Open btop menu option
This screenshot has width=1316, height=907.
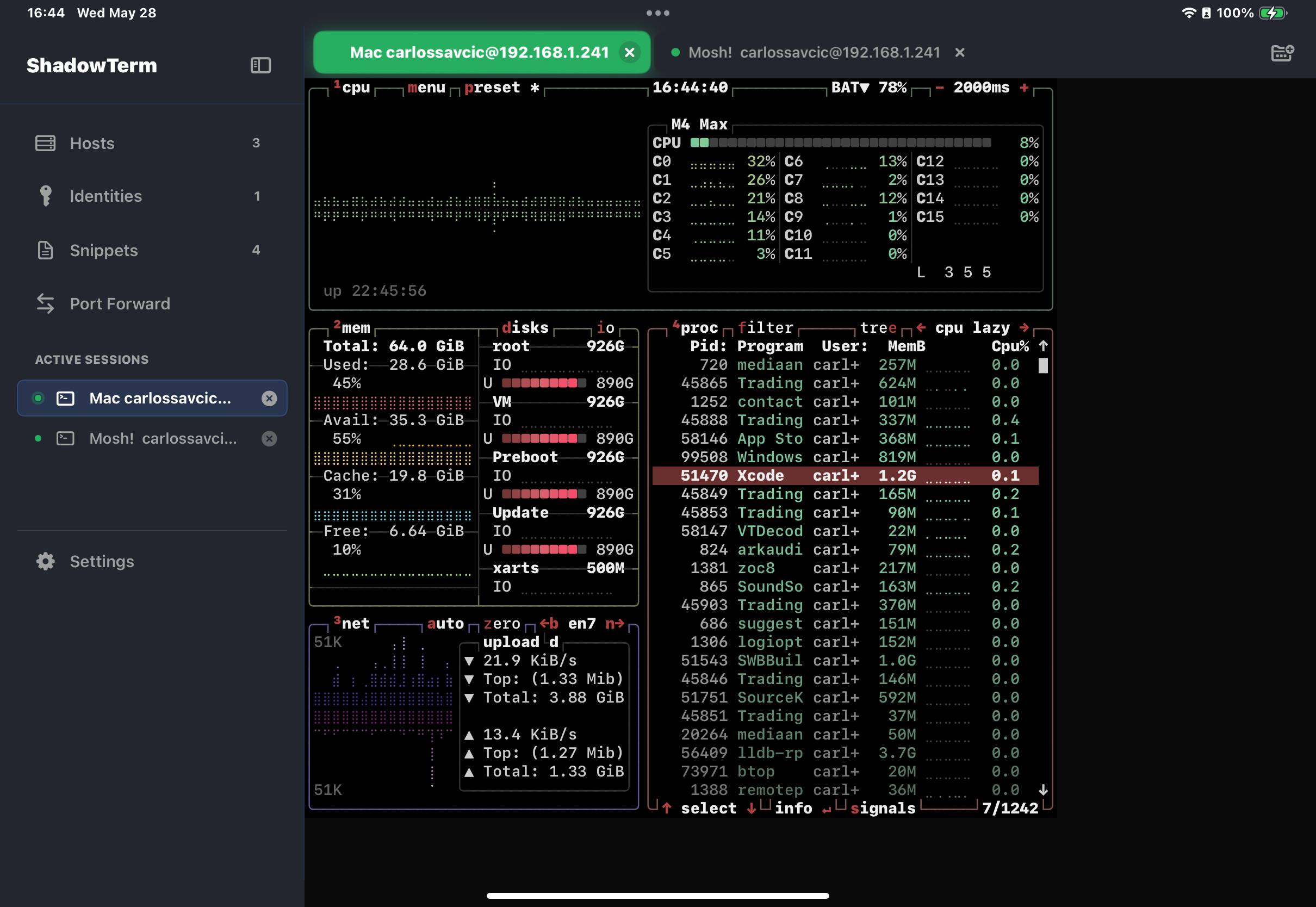(x=427, y=88)
